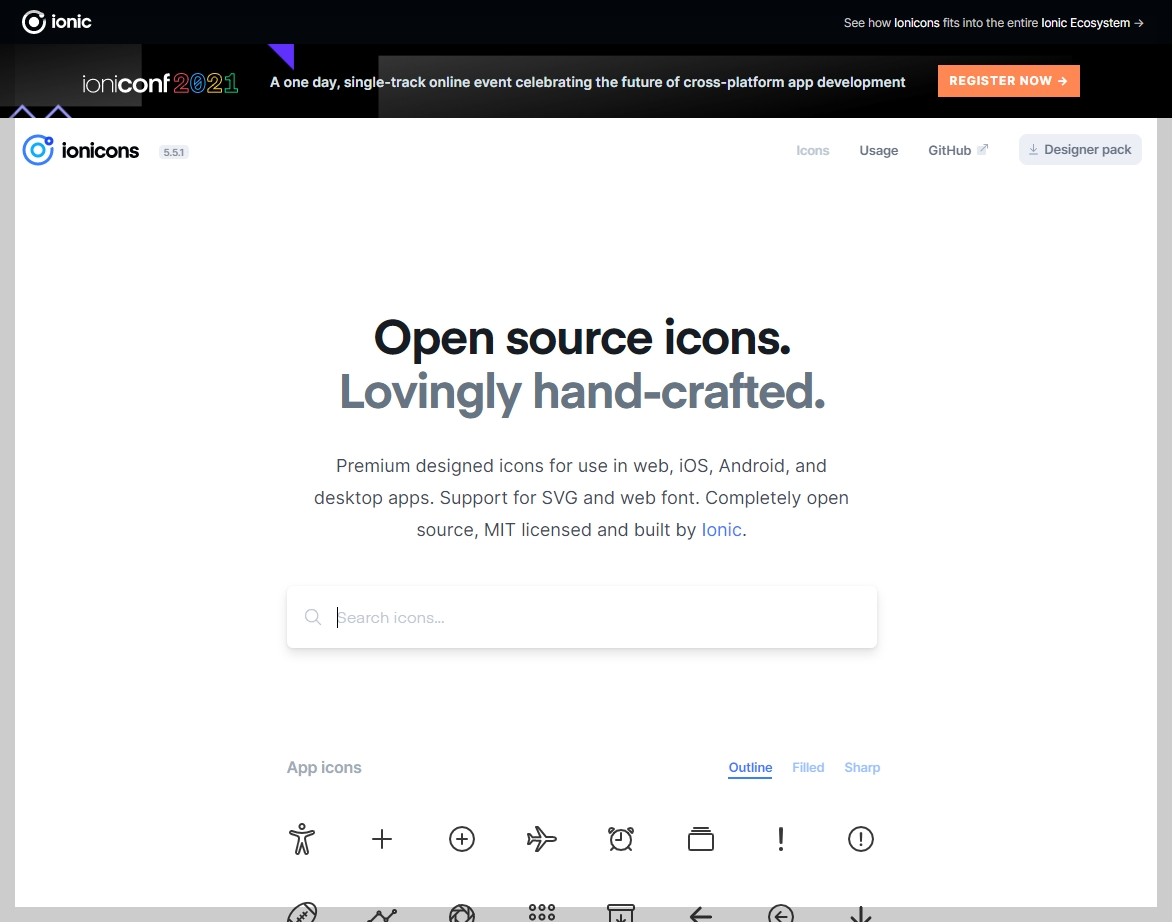Click the plain exclamation alert icon
The image size is (1172, 922).
coord(781,838)
